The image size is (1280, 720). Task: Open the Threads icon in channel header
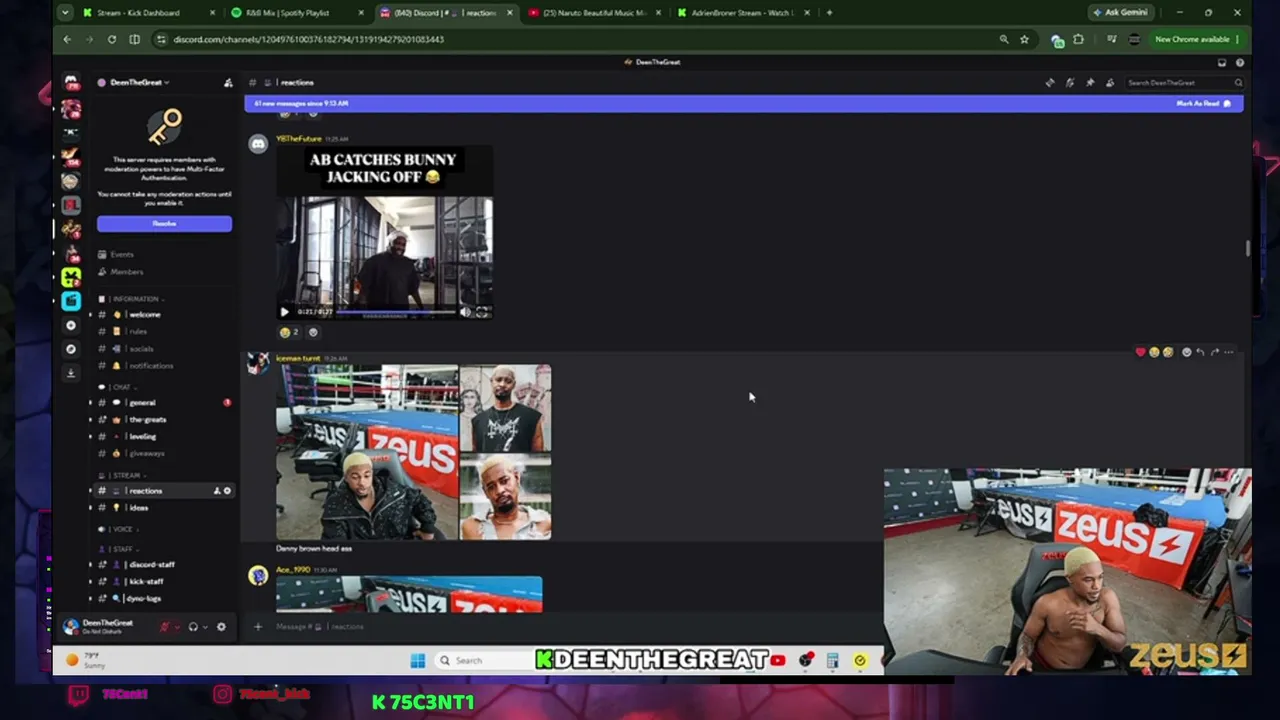pyautogui.click(x=1050, y=83)
